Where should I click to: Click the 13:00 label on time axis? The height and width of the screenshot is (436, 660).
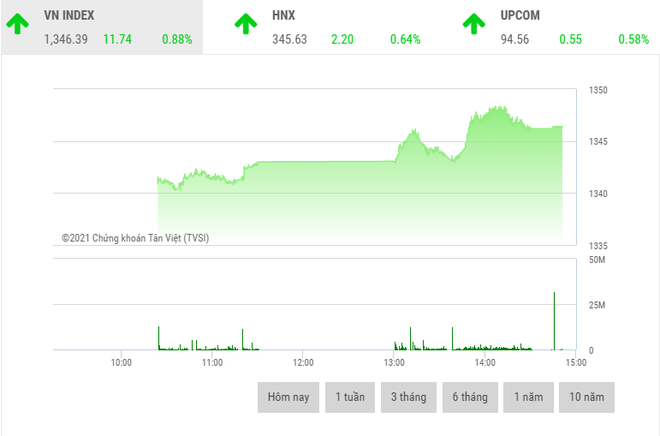tap(394, 363)
